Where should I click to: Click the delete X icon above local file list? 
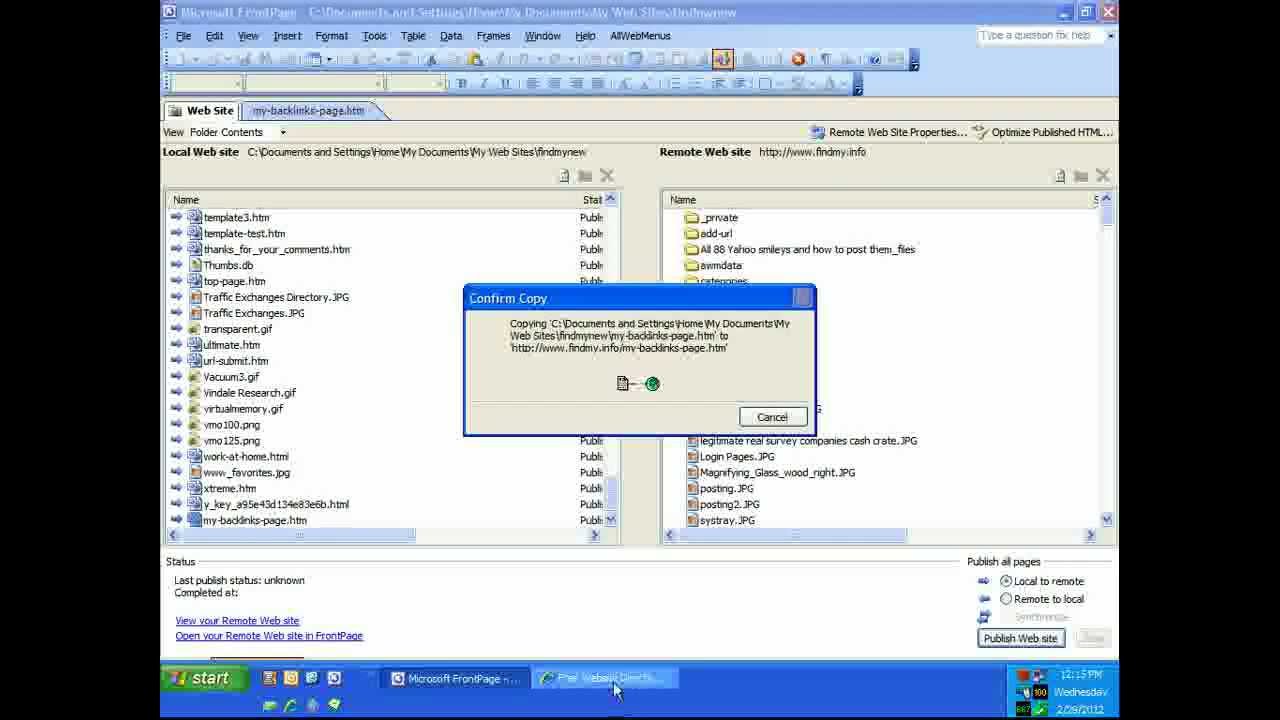[607, 176]
